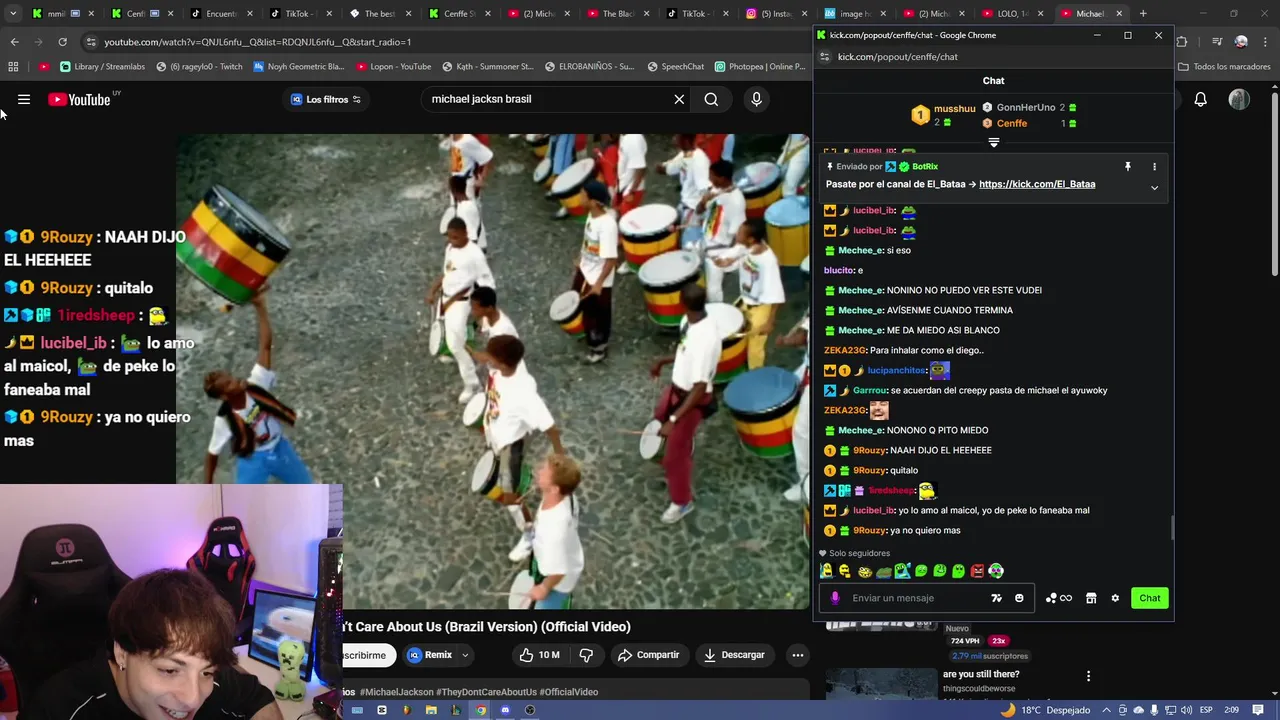Open the YouTube account avatar menu
Viewport: 1280px width, 720px height.
click(1239, 99)
